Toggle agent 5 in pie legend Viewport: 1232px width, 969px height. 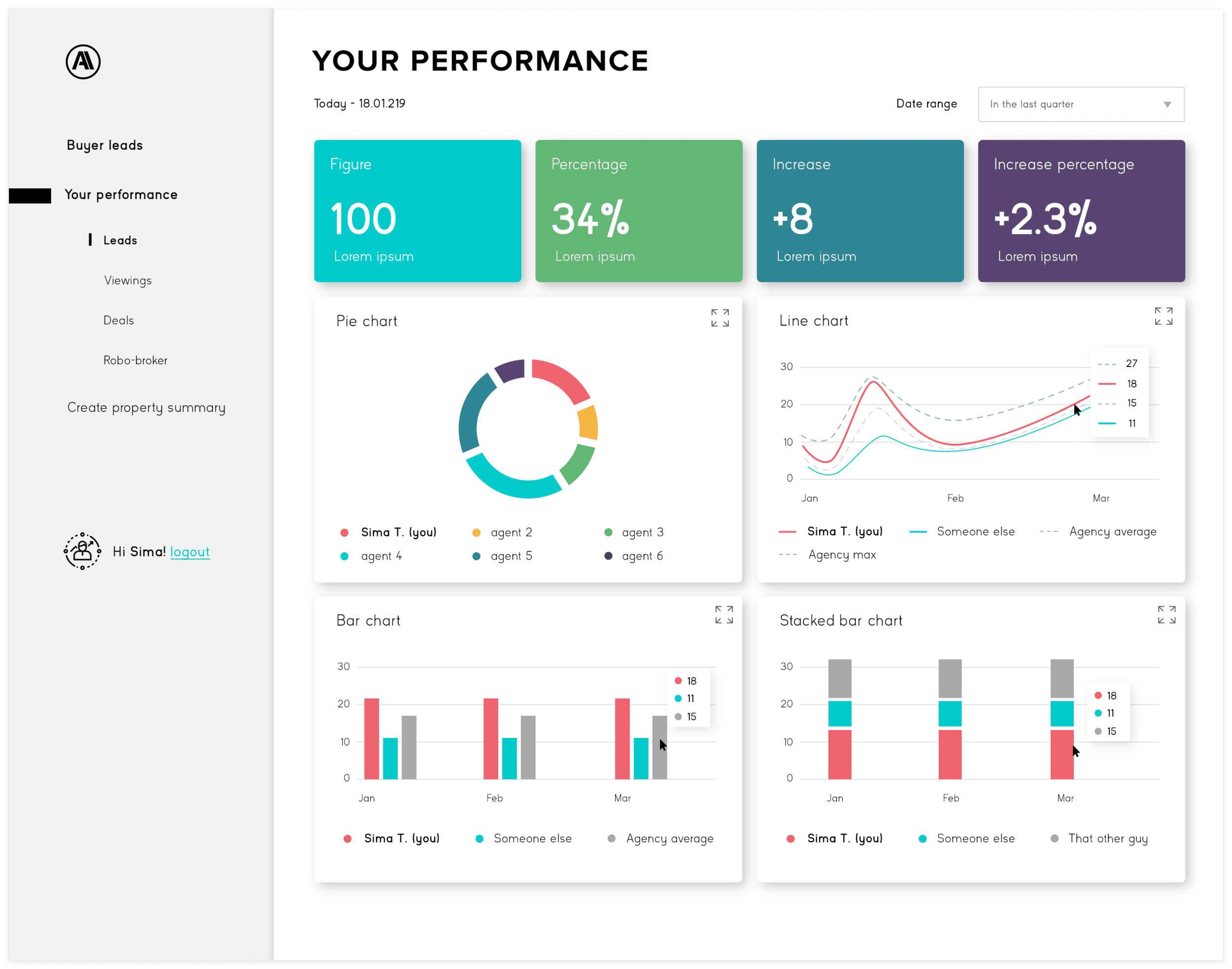[502, 556]
